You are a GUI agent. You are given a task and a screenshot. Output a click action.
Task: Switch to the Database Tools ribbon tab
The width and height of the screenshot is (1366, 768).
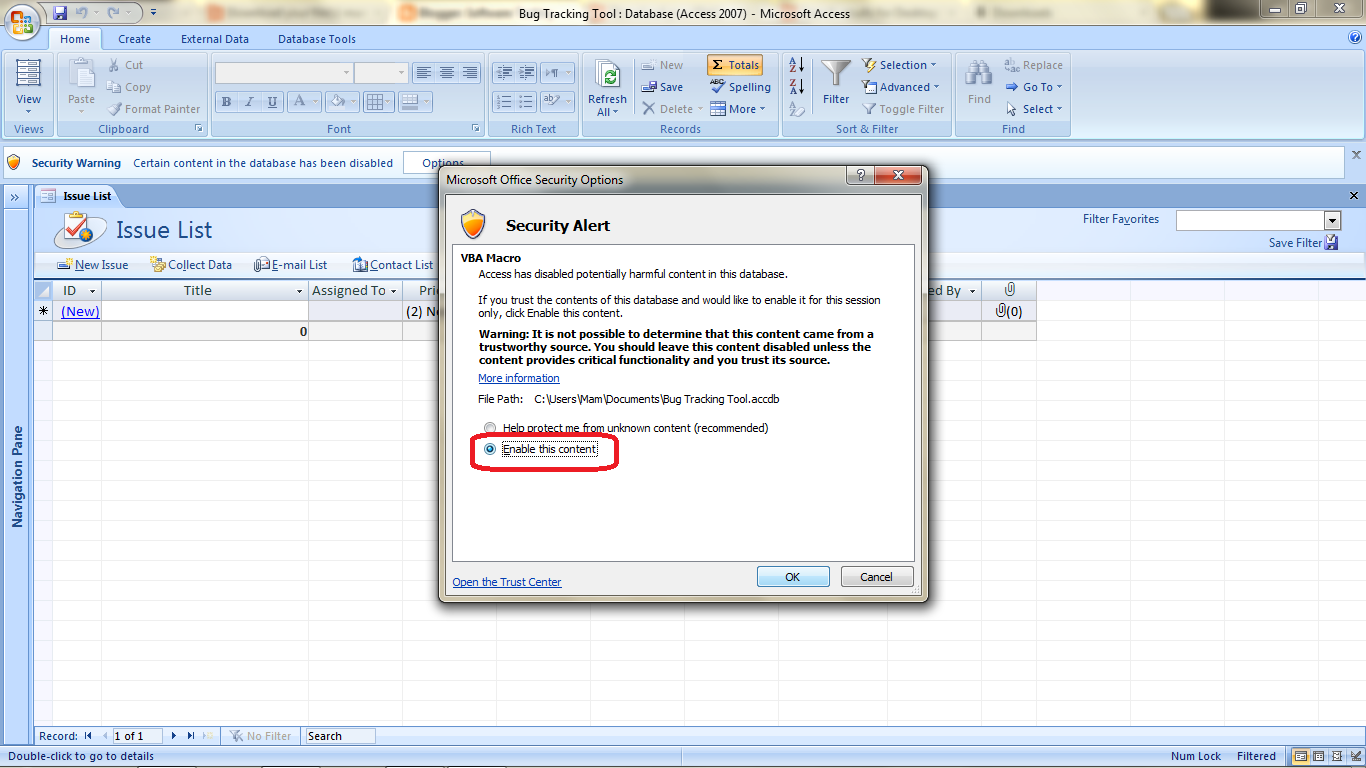[x=317, y=39]
